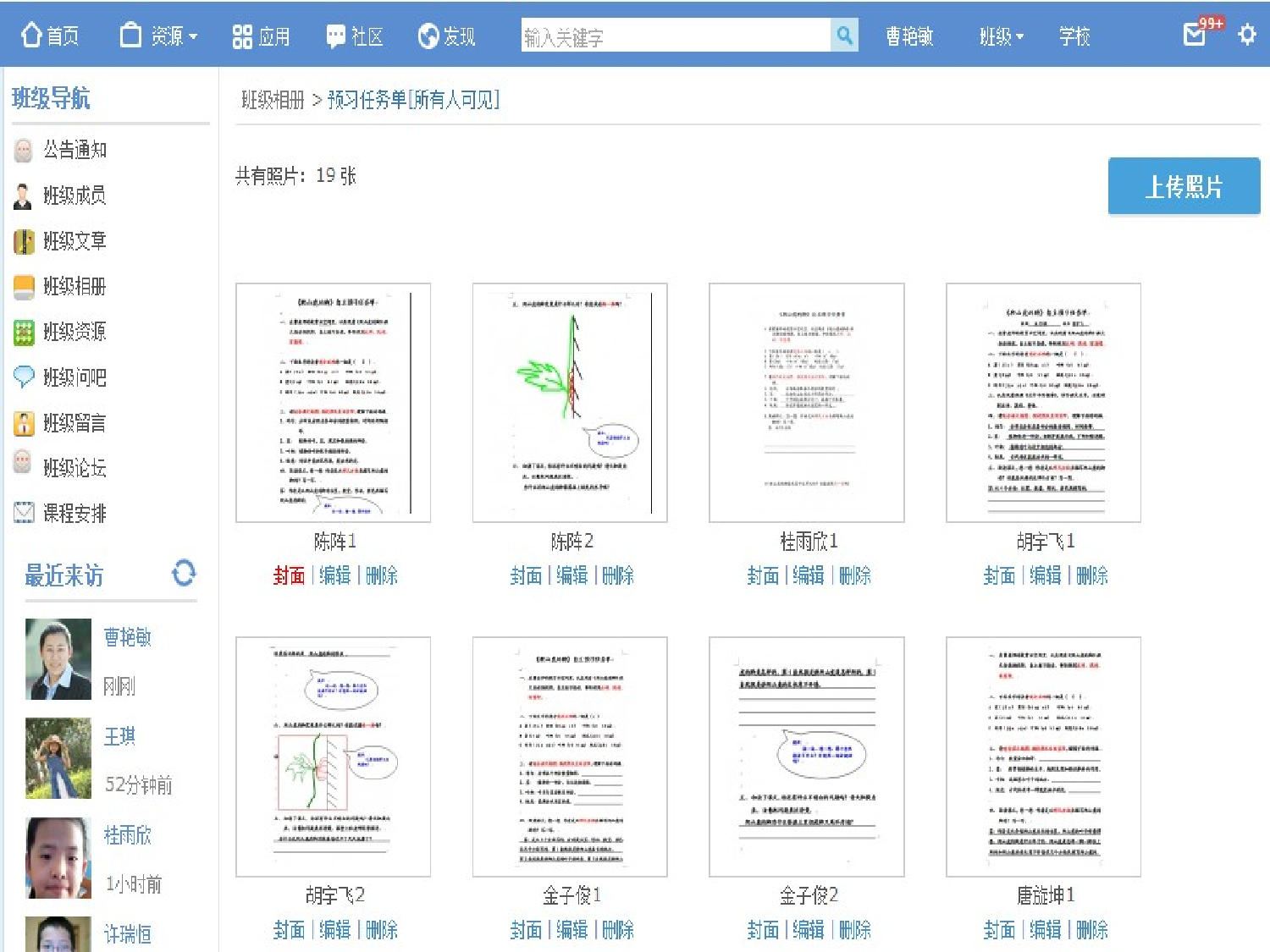Select the 班级成员 members icon in sidebar
This screenshot has width=1270, height=952.
[x=23, y=196]
